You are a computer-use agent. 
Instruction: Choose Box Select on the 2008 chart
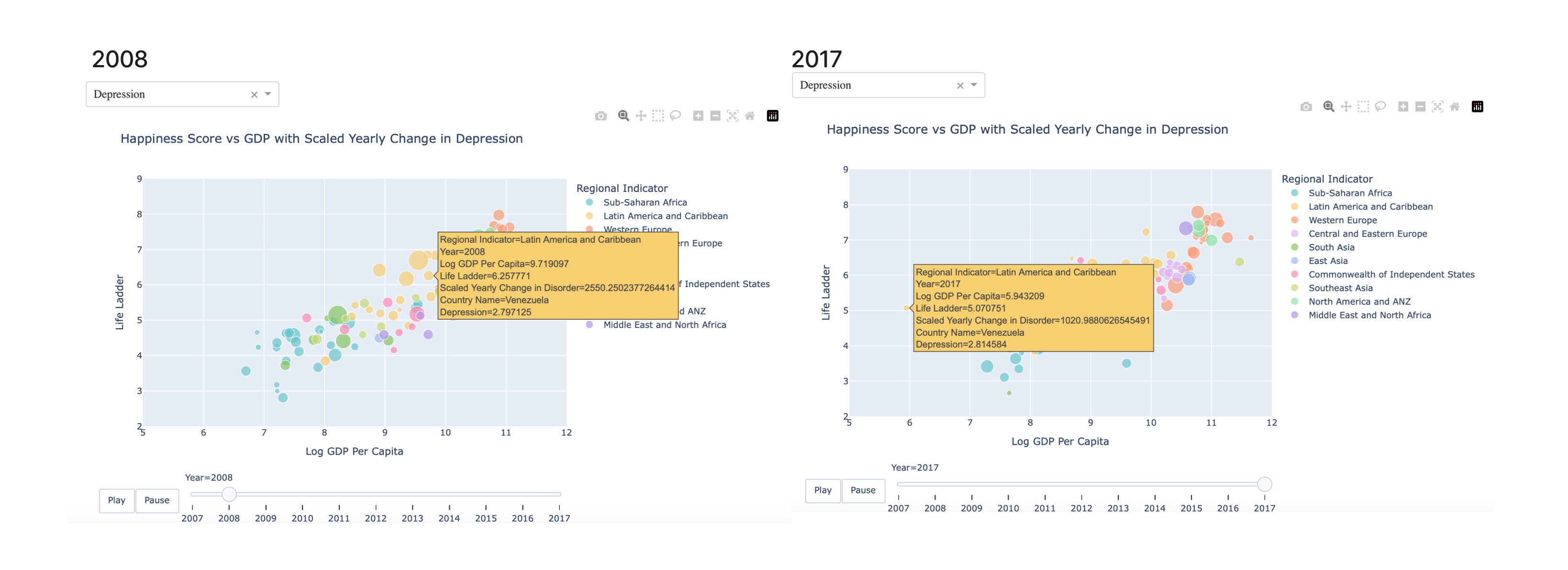coord(659,116)
